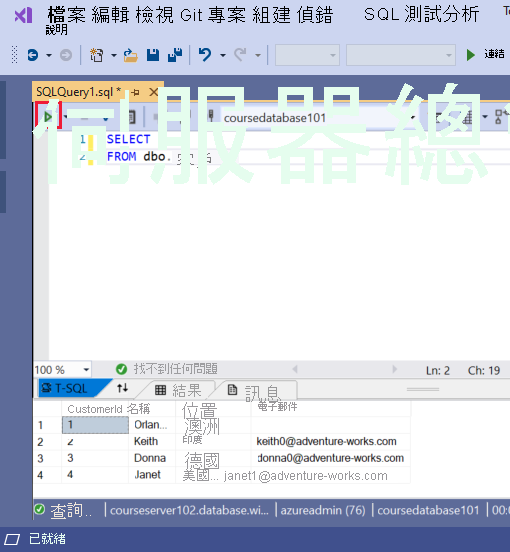
Task: Click the navigate backward icon
Action: click(x=33, y=55)
